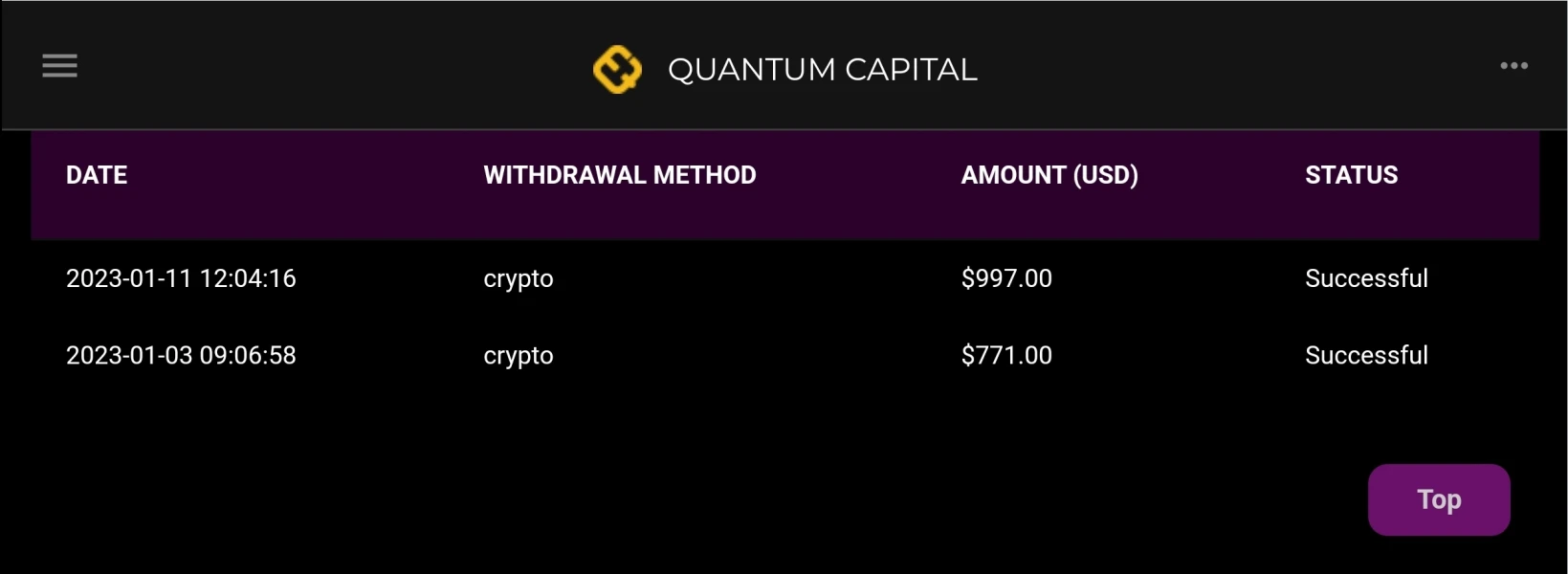Click the $771.00 withdrawal amount
This screenshot has height=574, width=1568.
[x=1005, y=356]
